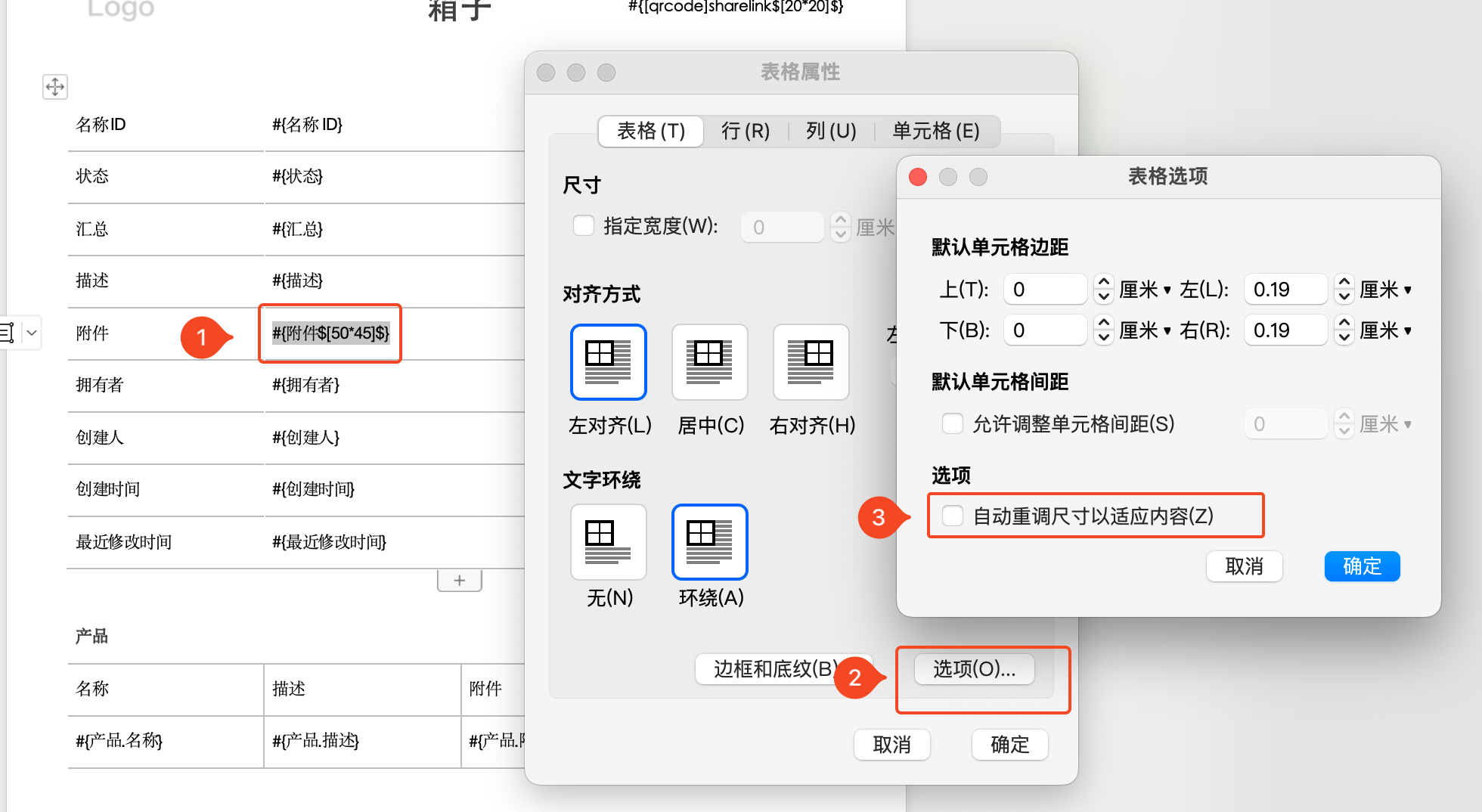The image size is (1482, 812).
Task: Switch to the 单元格 (E) tab
Action: click(936, 131)
